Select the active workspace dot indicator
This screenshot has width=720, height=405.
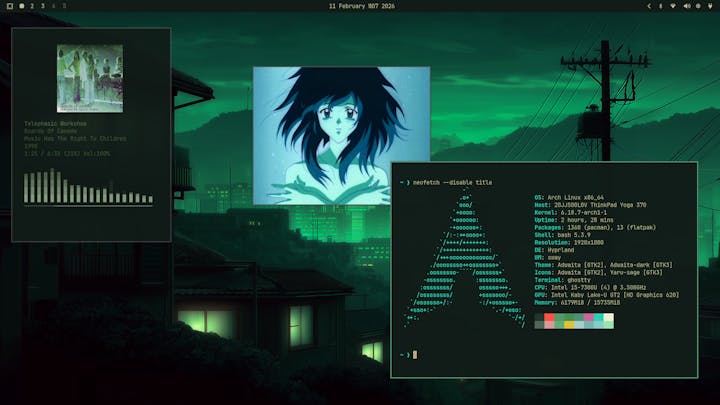point(21,6)
